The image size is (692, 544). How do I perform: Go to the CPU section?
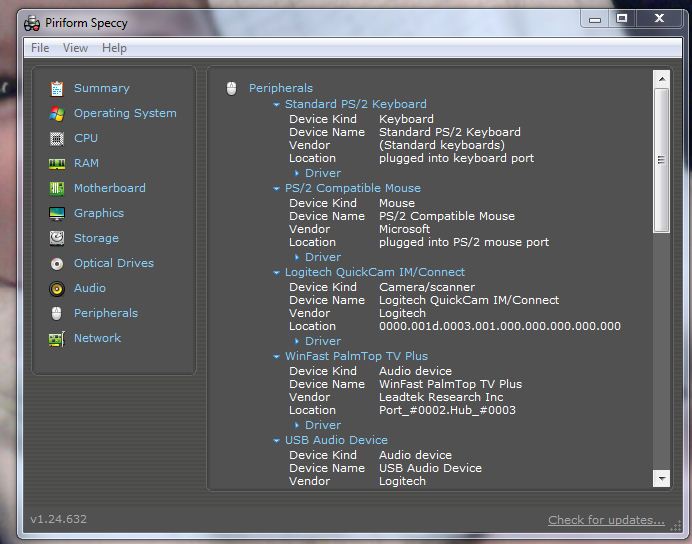pyautogui.click(x=86, y=138)
